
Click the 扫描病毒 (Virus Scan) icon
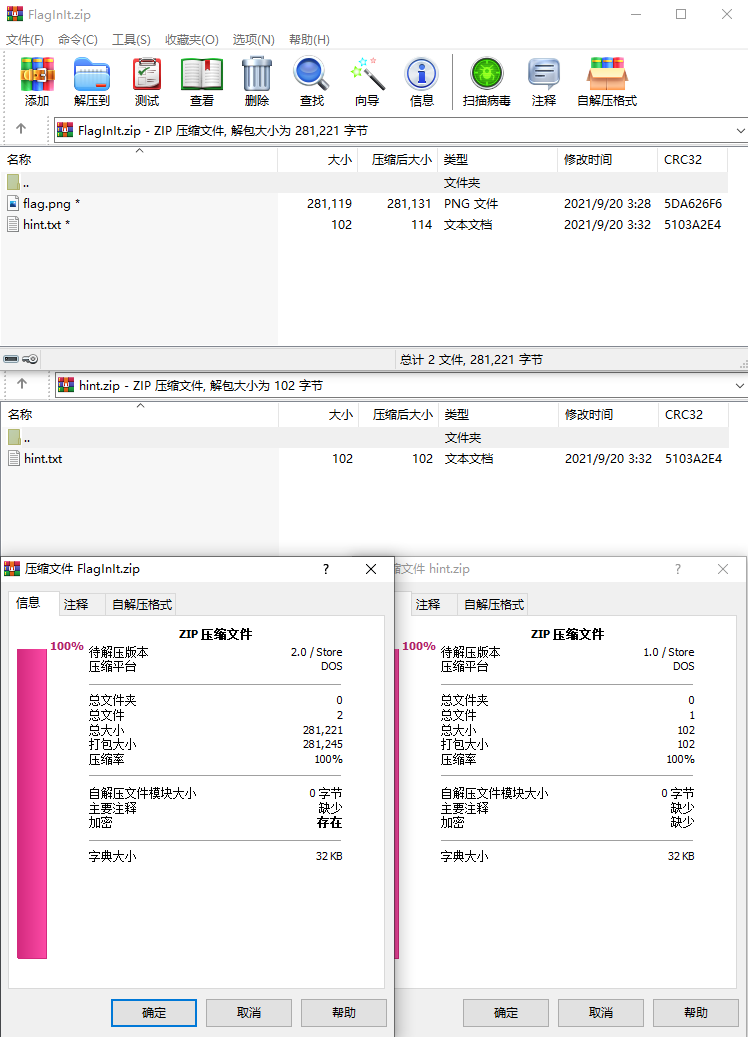[487, 81]
